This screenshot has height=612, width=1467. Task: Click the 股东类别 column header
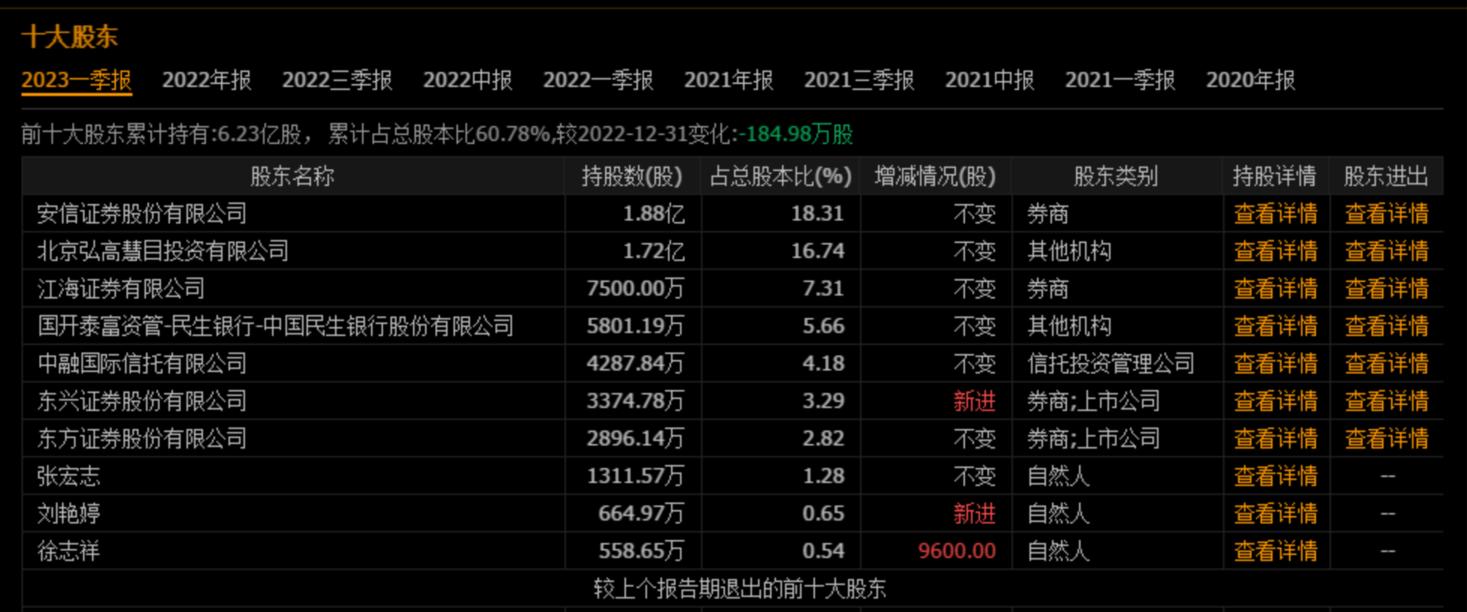click(x=1116, y=177)
